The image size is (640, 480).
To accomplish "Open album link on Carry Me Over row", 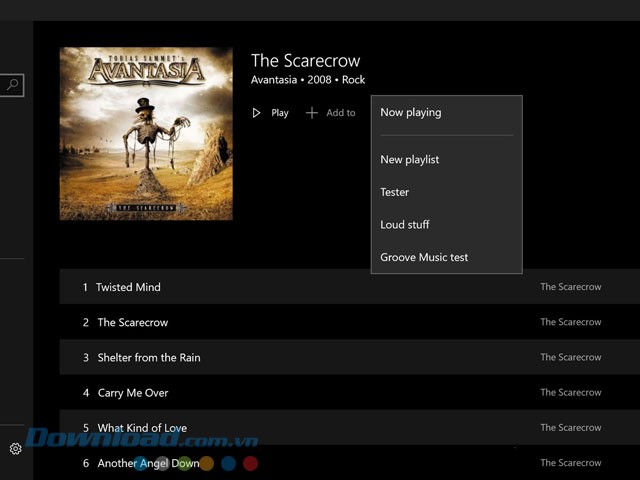I will [x=571, y=393].
